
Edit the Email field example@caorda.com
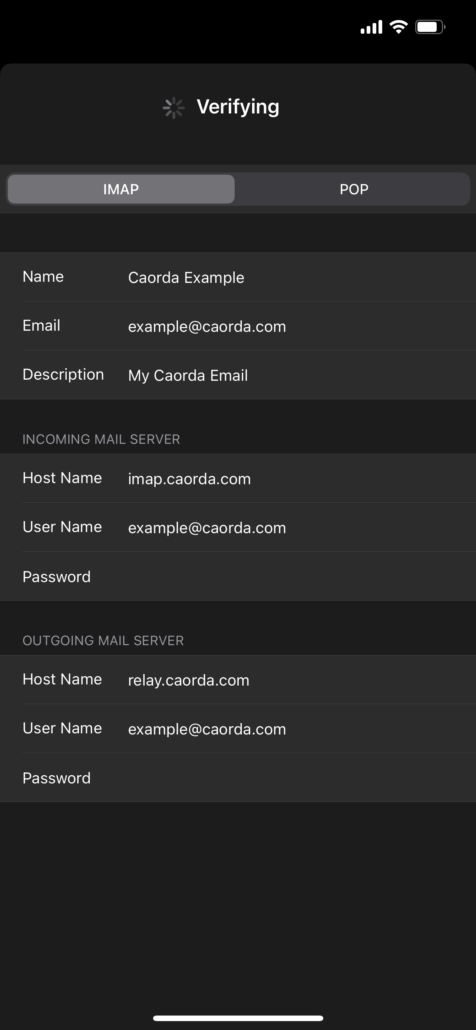[x=238, y=326]
